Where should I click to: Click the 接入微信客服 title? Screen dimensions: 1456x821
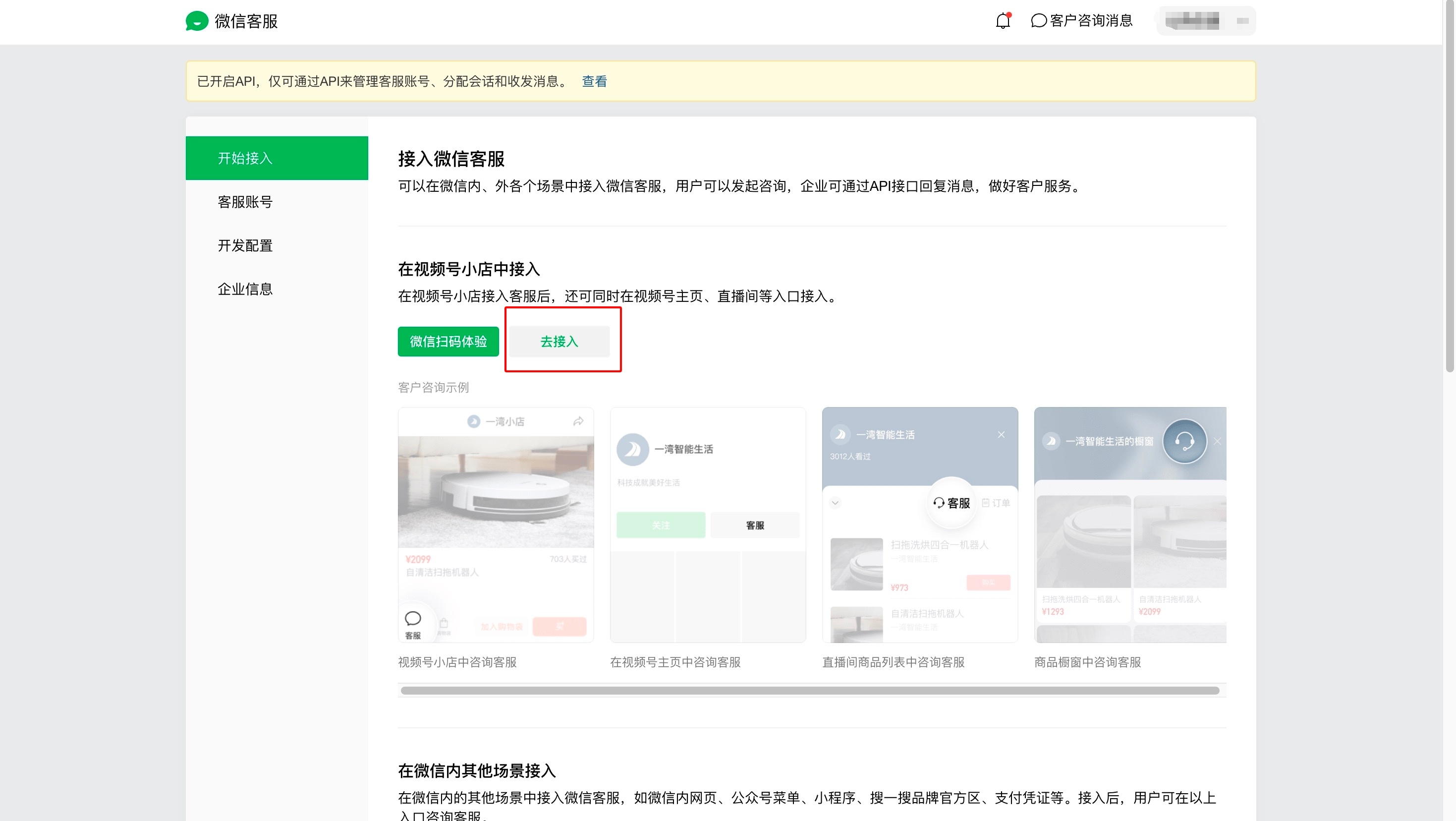[451, 159]
